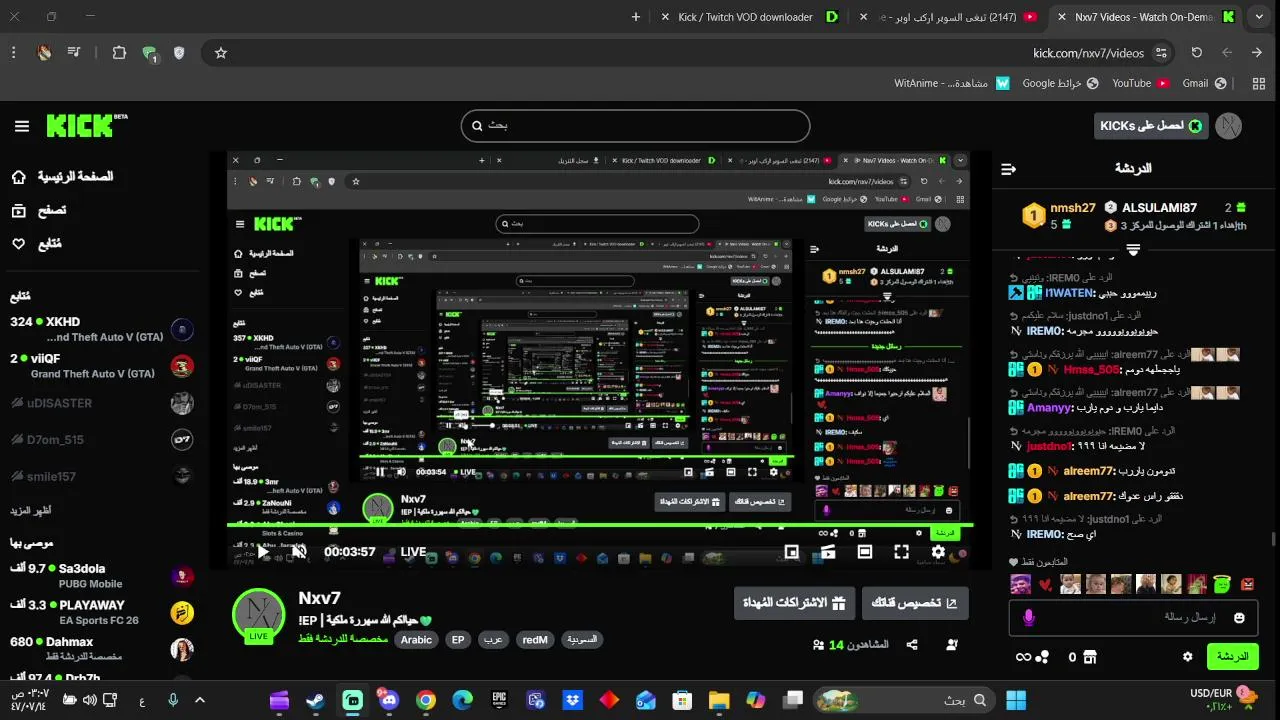
Task: Open Windows Start menu
Action: tap(1016, 700)
